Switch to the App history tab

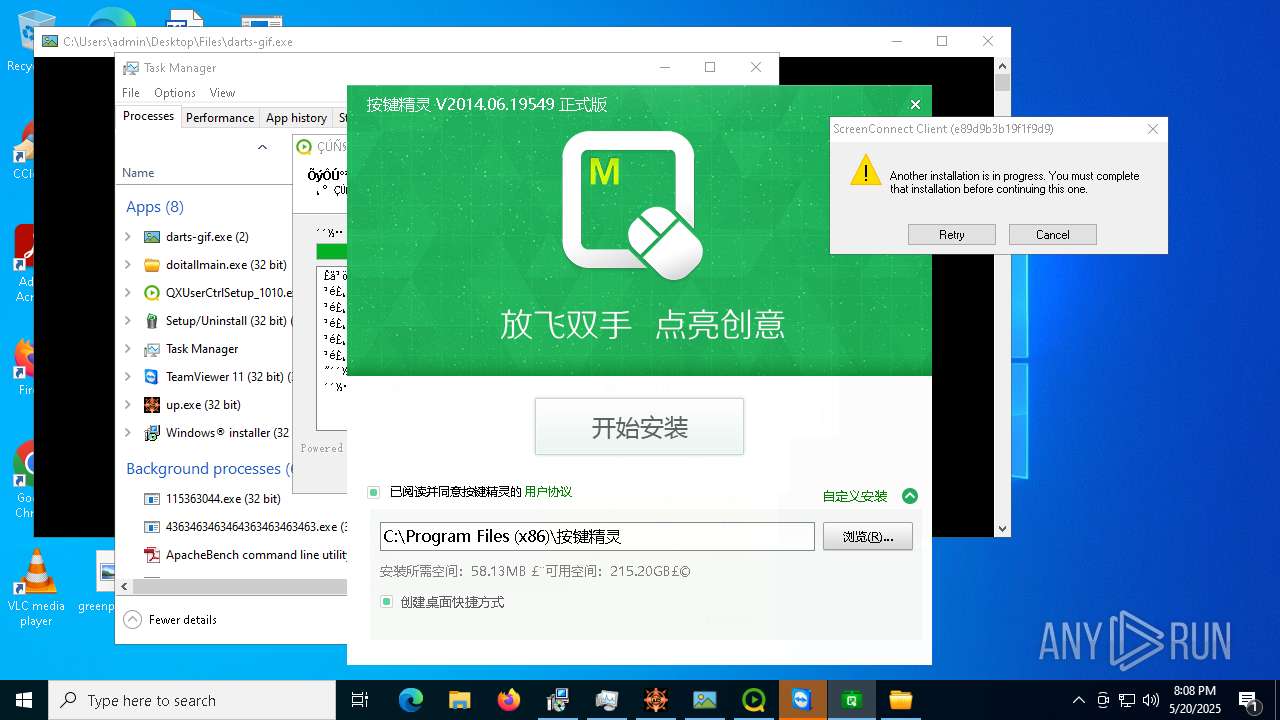[x=296, y=118]
